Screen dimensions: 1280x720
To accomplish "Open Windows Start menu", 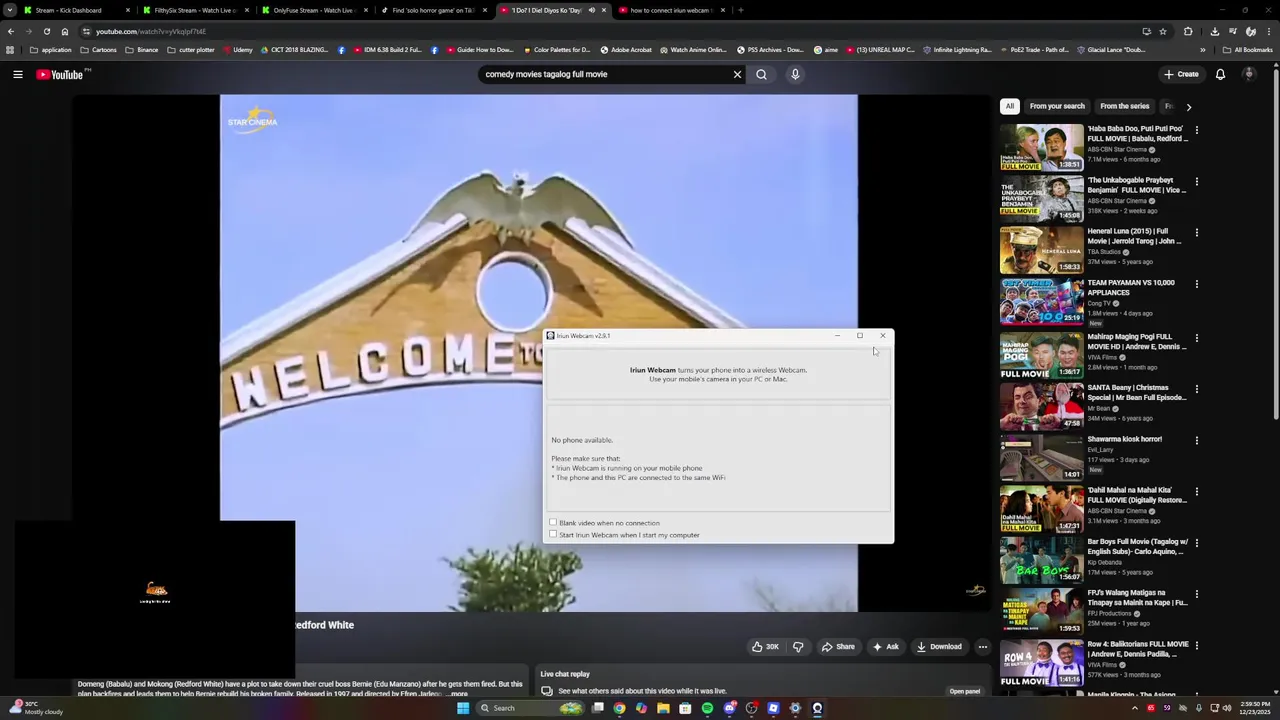I will [x=462, y=708].
